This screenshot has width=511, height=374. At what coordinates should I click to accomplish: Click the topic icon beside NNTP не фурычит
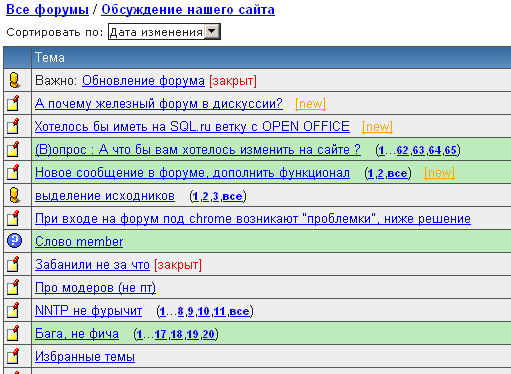13,310
